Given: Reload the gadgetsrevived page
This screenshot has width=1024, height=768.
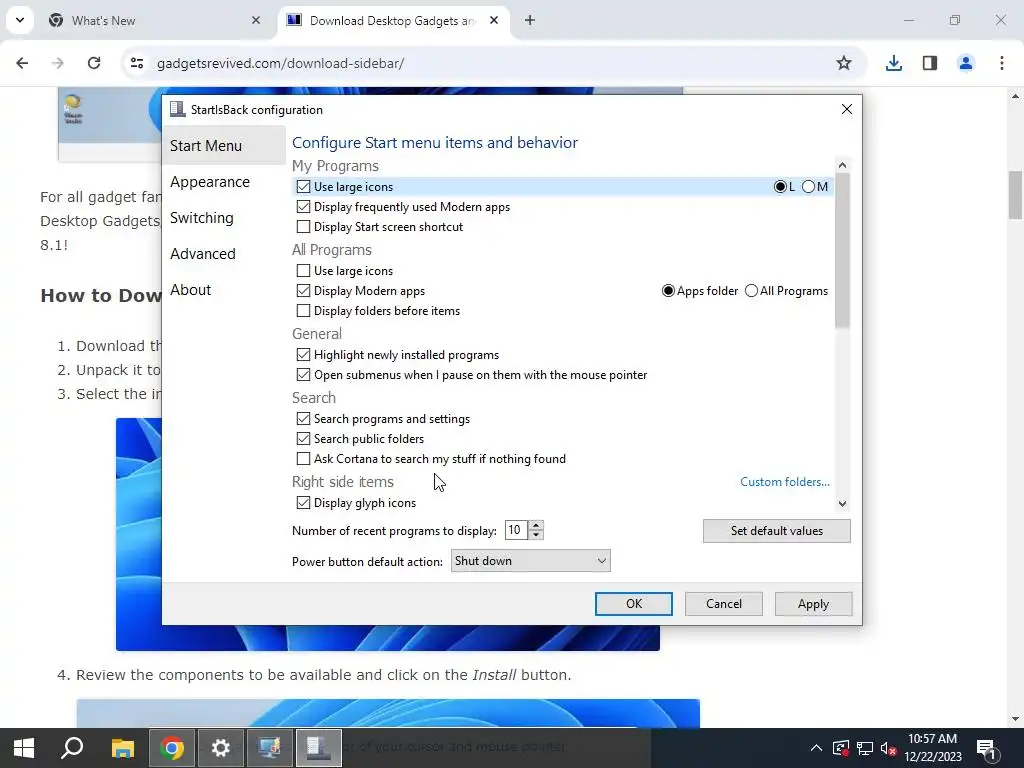Looking at the screenshot, I should pos(94,63).
